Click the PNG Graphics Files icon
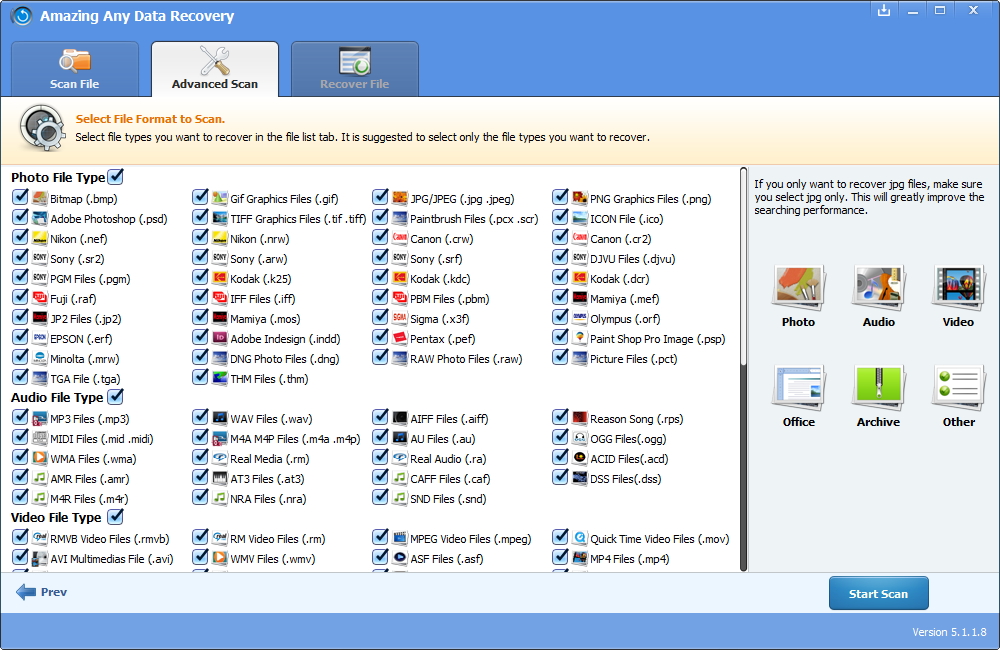Image resolution: width=1000 pixels, height=650 pixels. point(580,198)
